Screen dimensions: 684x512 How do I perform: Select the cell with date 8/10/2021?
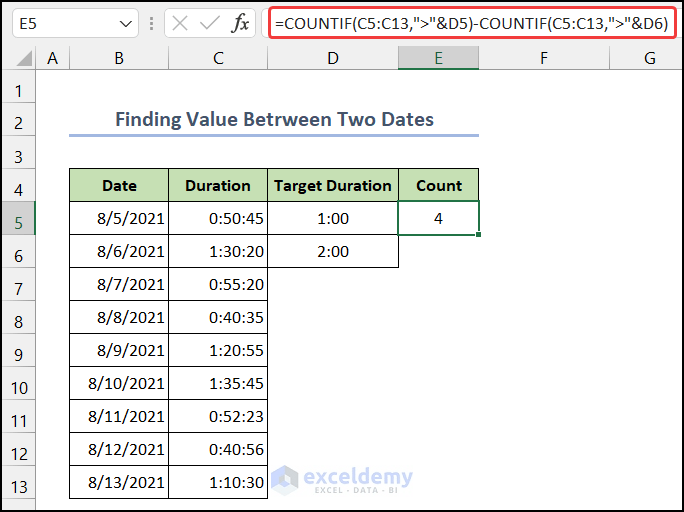pyautogui.click(x=119, y=383)
